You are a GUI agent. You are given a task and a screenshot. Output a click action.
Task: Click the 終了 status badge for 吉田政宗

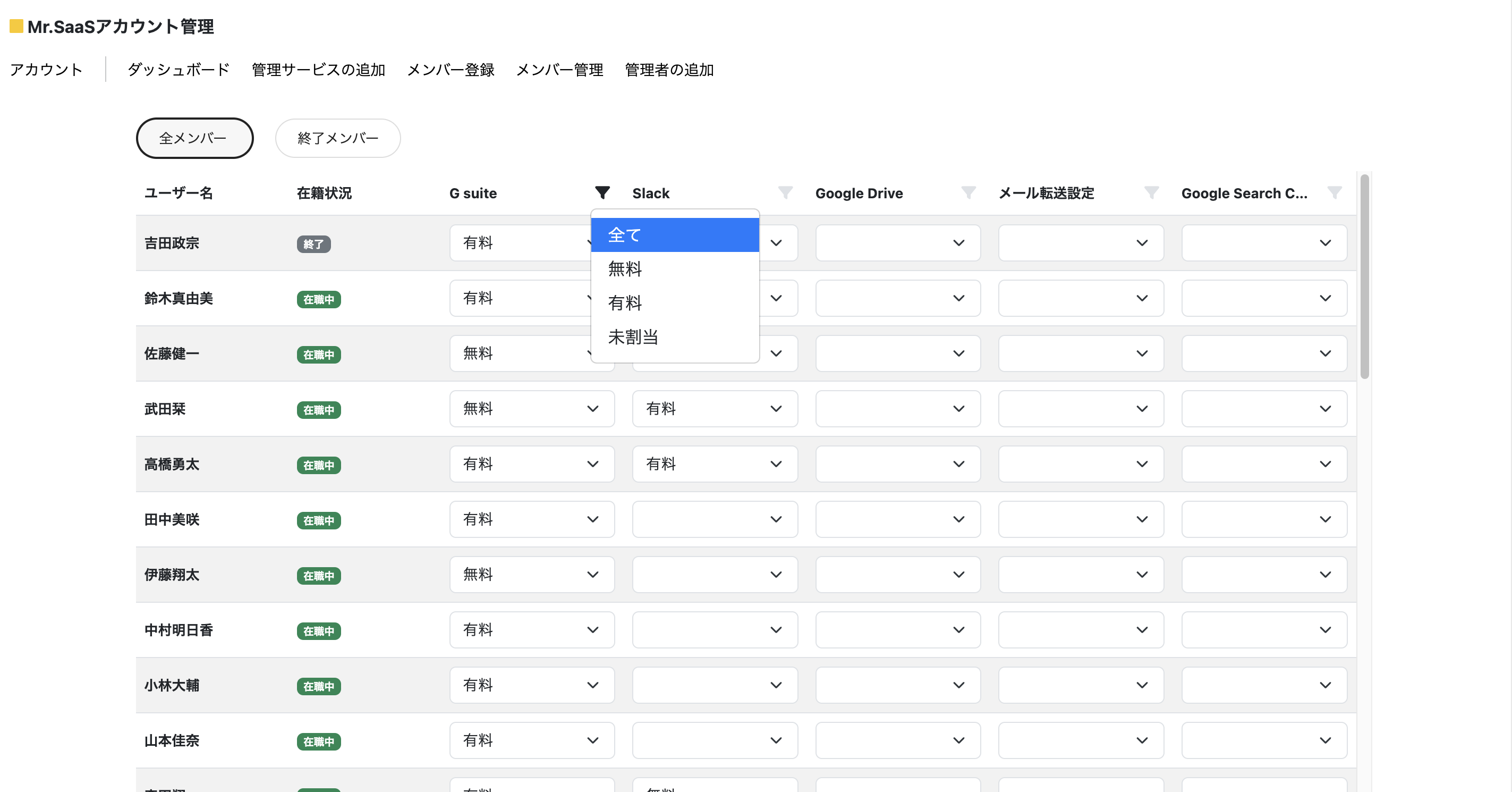[x=313, y=243]
